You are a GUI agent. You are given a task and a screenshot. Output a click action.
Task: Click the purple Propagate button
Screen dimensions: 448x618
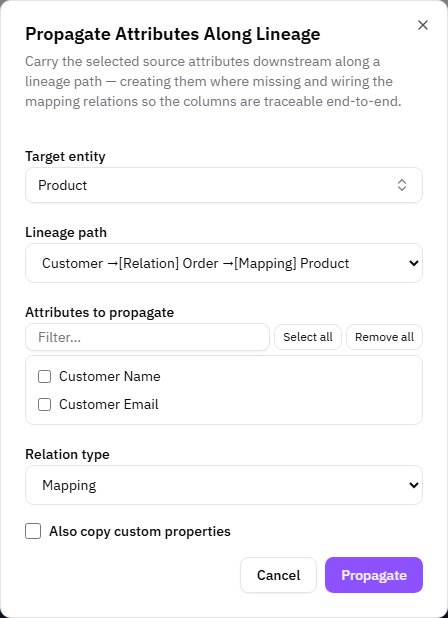click(x=374, y=575)
